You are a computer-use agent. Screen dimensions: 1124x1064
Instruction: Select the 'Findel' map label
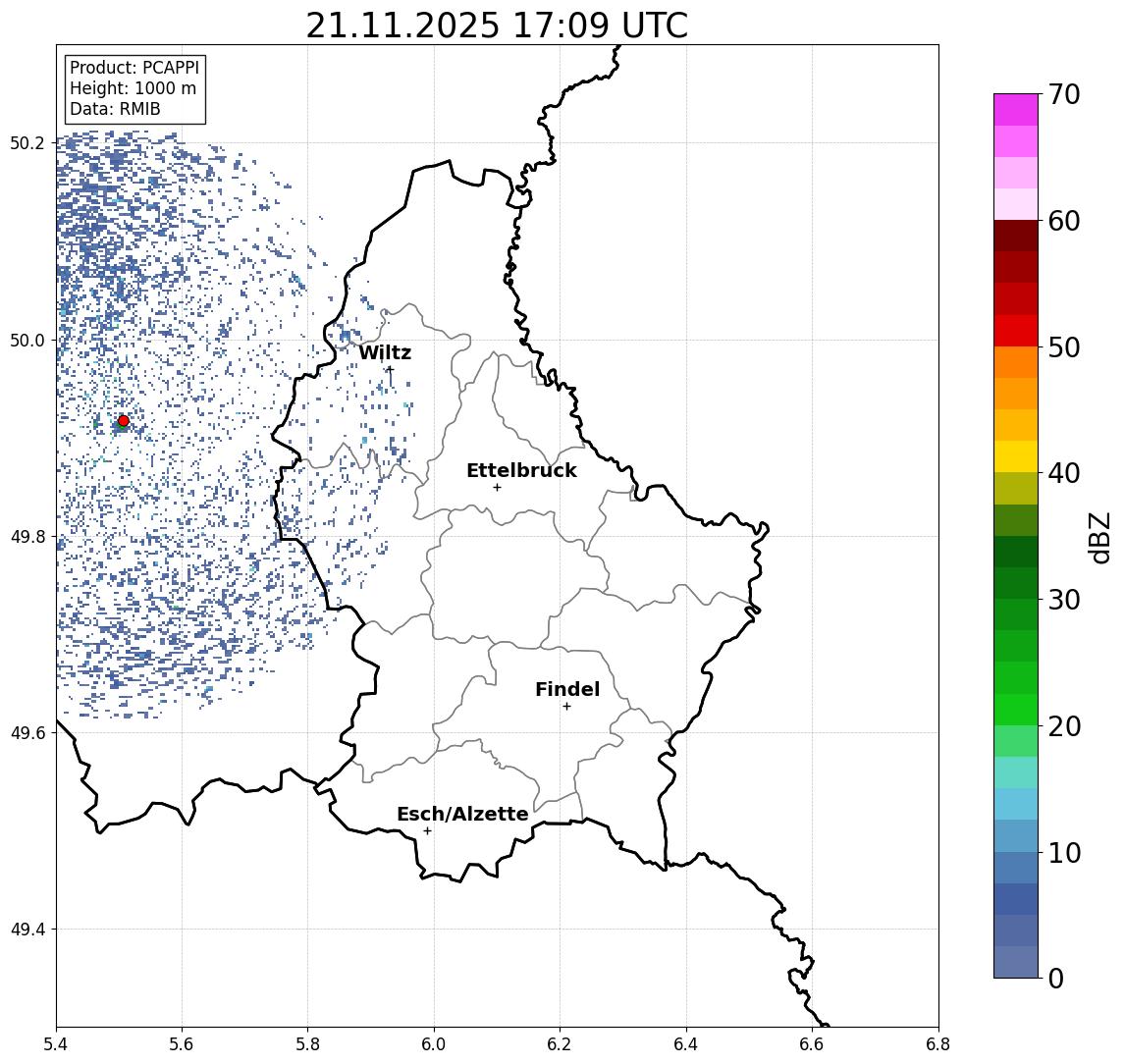coord(567,689)
